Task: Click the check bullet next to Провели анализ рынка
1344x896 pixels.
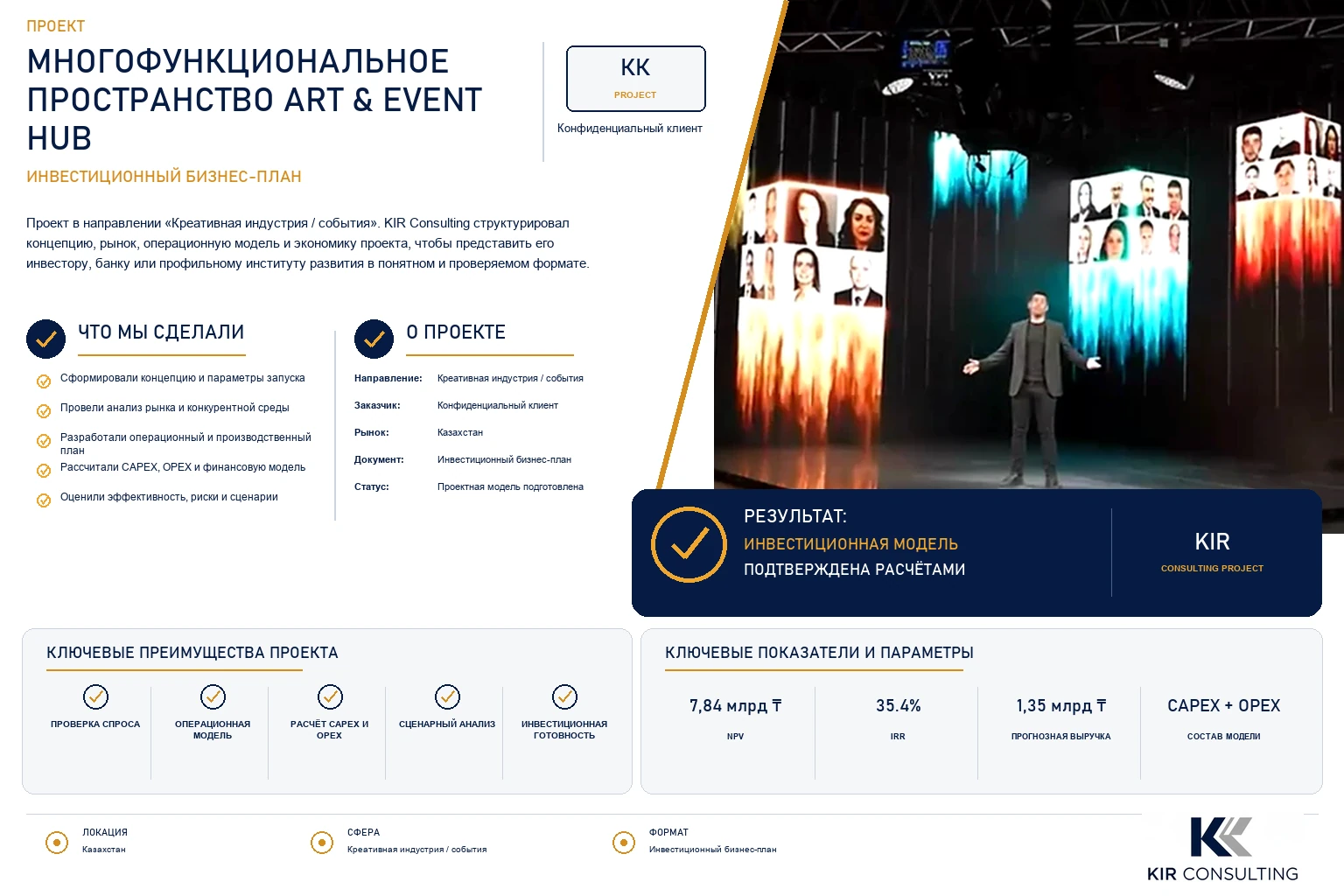Action: (x=44, y=411)
